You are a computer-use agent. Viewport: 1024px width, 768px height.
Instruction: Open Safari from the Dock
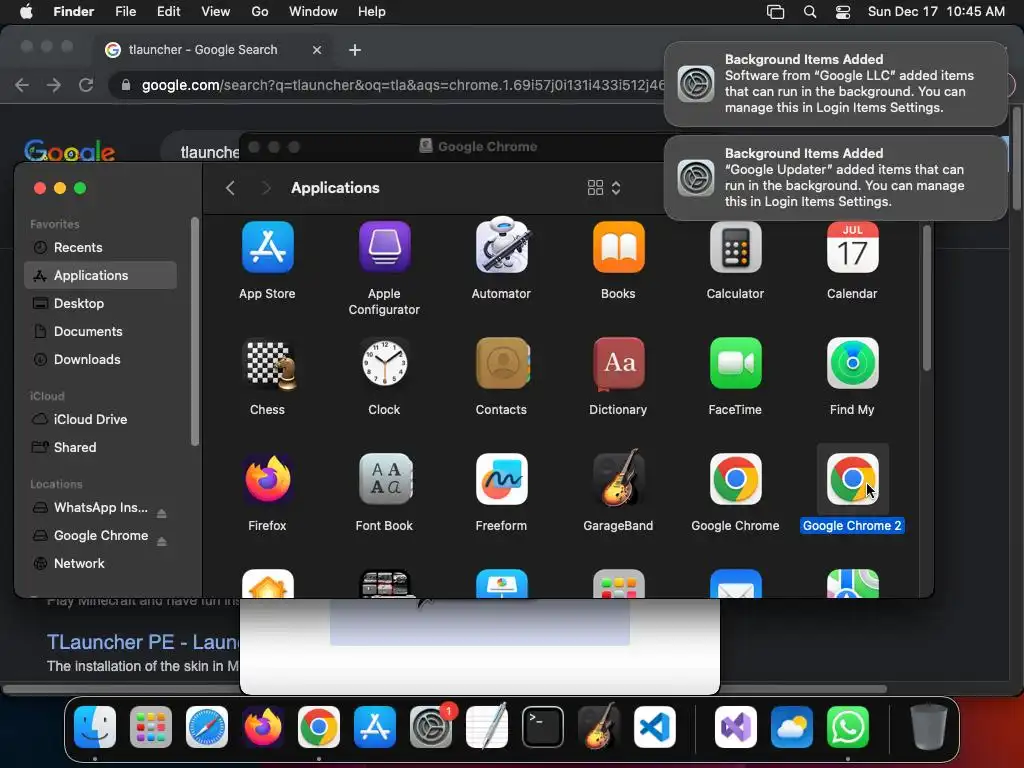tap(206, 727)
